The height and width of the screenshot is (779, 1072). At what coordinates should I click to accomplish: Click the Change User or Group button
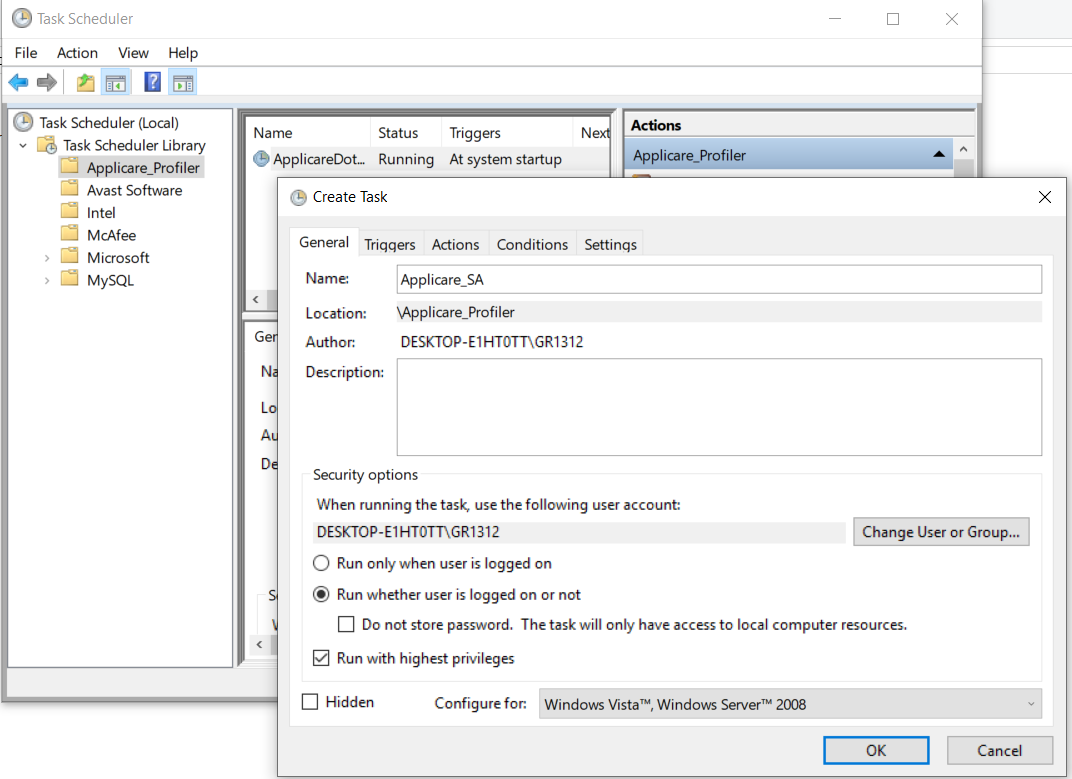(x=940, y=532)
